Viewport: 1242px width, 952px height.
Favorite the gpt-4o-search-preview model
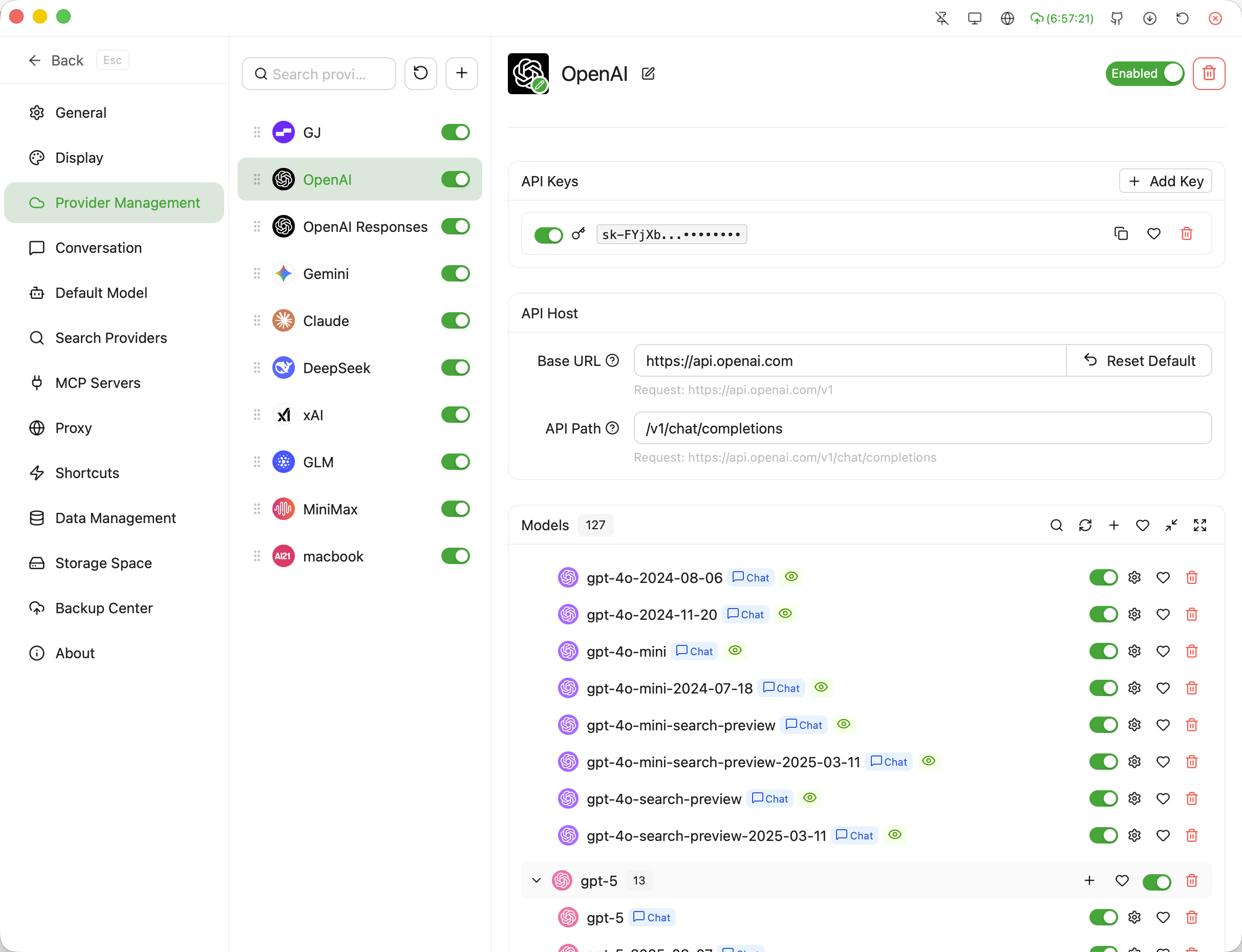tap(1163, 798)
